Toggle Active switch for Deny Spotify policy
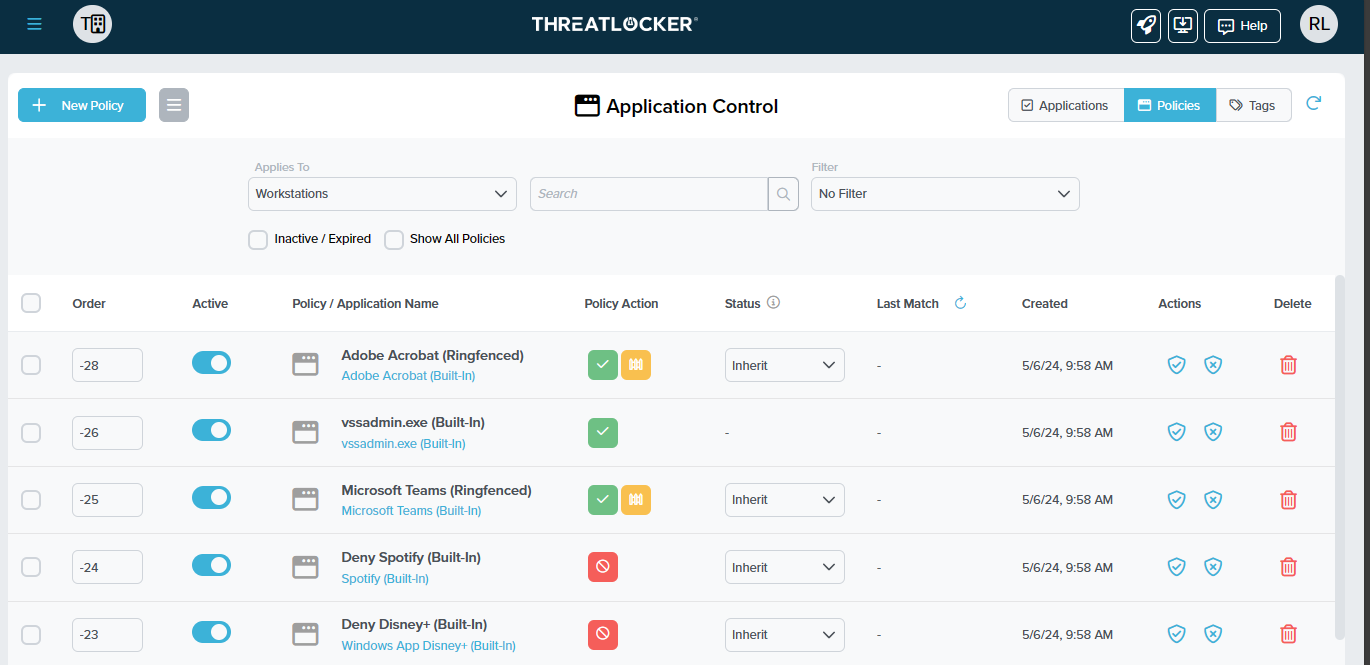 click(x=211, y=565)
